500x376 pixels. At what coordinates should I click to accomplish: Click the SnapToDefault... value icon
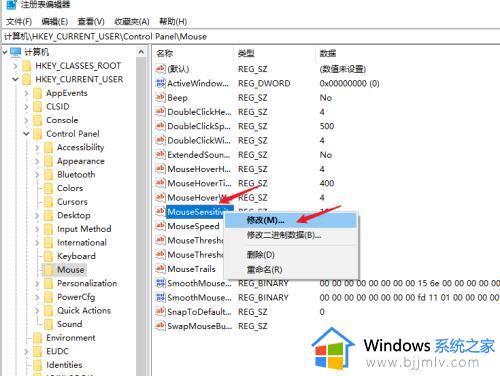(160, 312)
